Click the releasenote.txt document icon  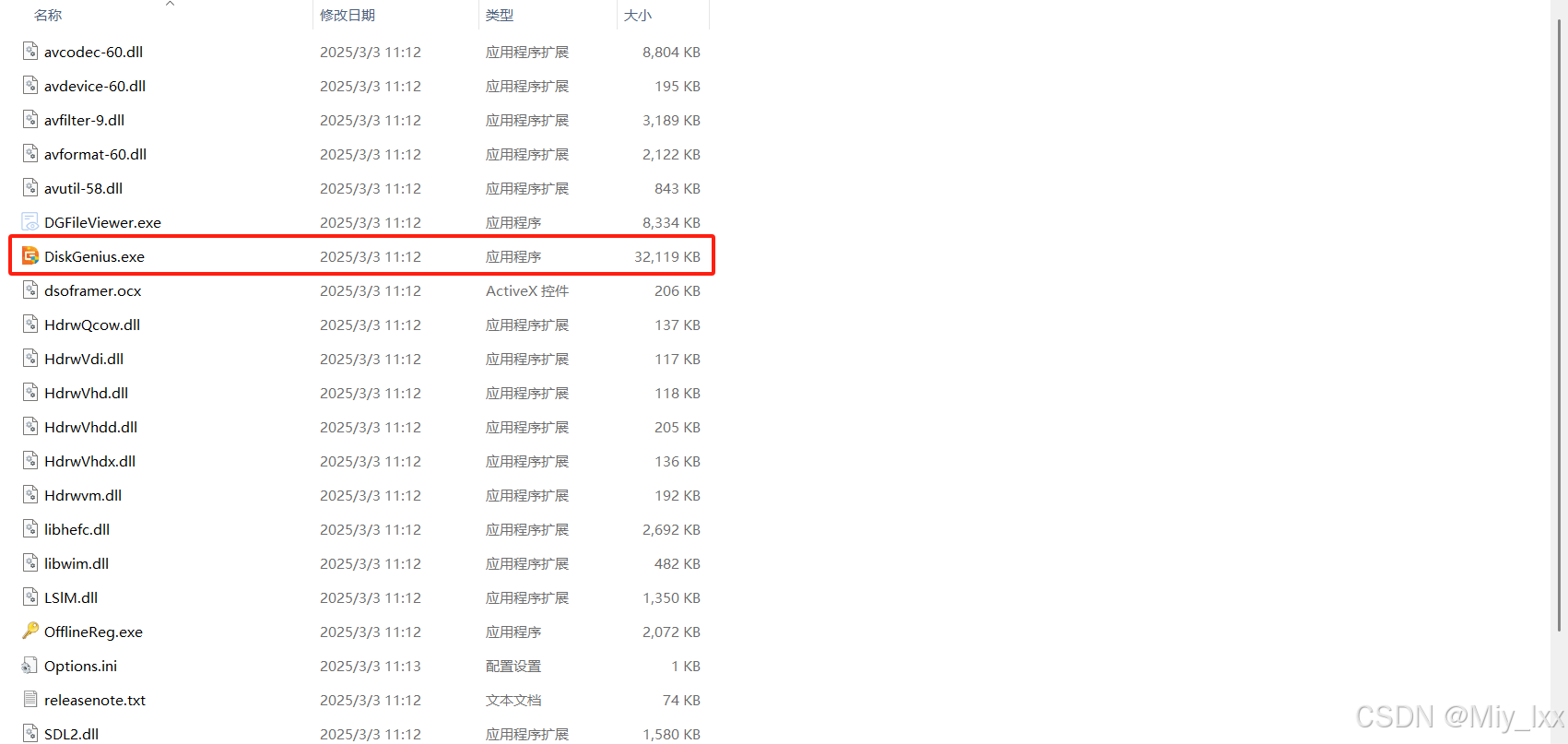[x=30, y=700]
